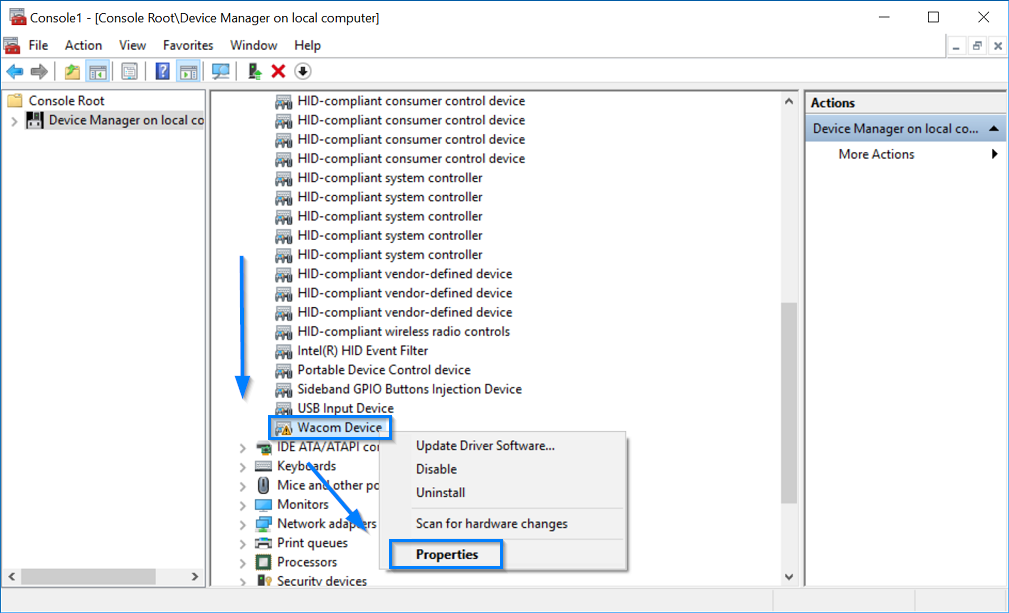Select HID-compliant wireless radio controls
The height and width of the screenshot is (613, 1009).
pyautogui.click(x=403, y=331)
